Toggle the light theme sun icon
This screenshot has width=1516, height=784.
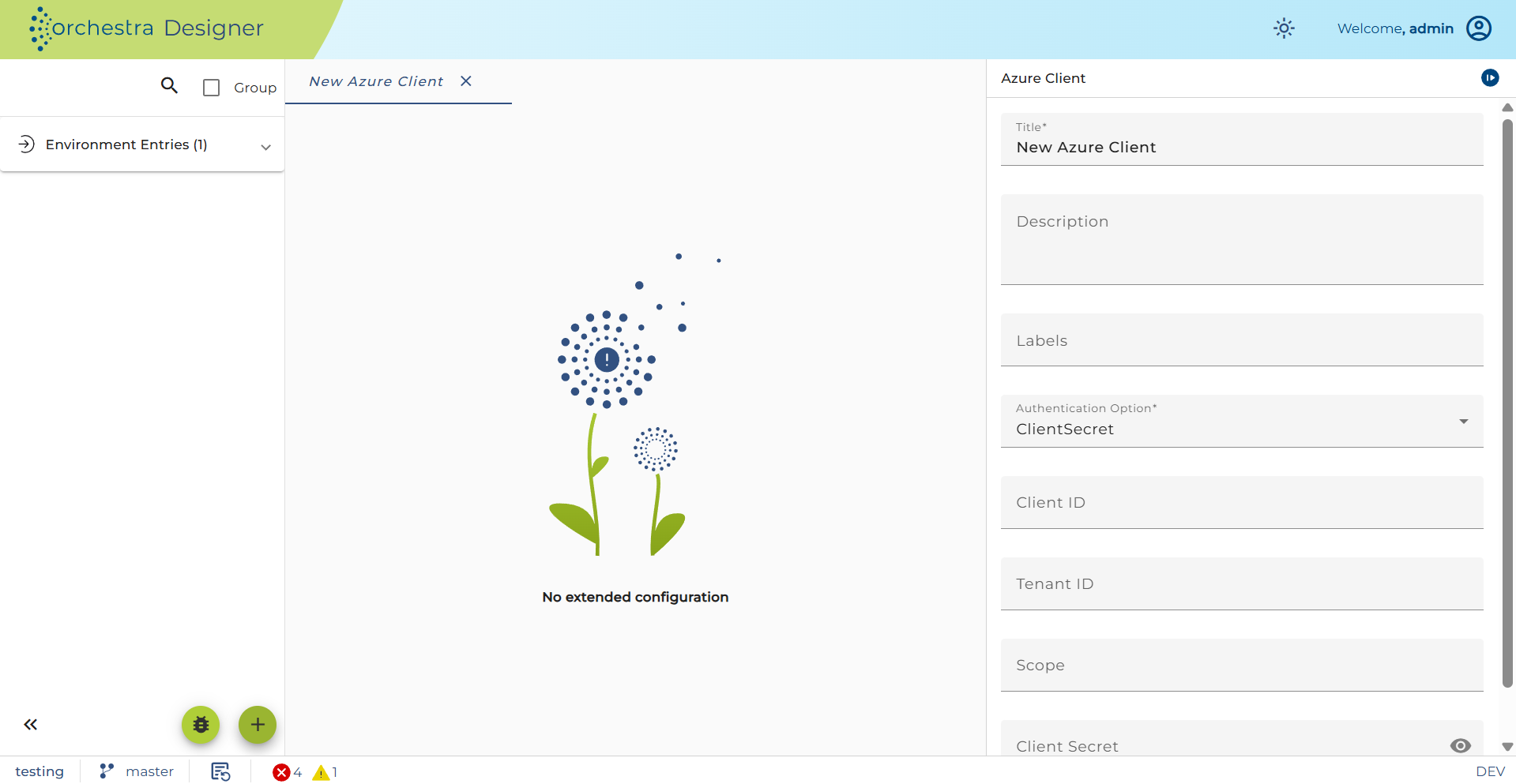click(x=1284, y=28)
